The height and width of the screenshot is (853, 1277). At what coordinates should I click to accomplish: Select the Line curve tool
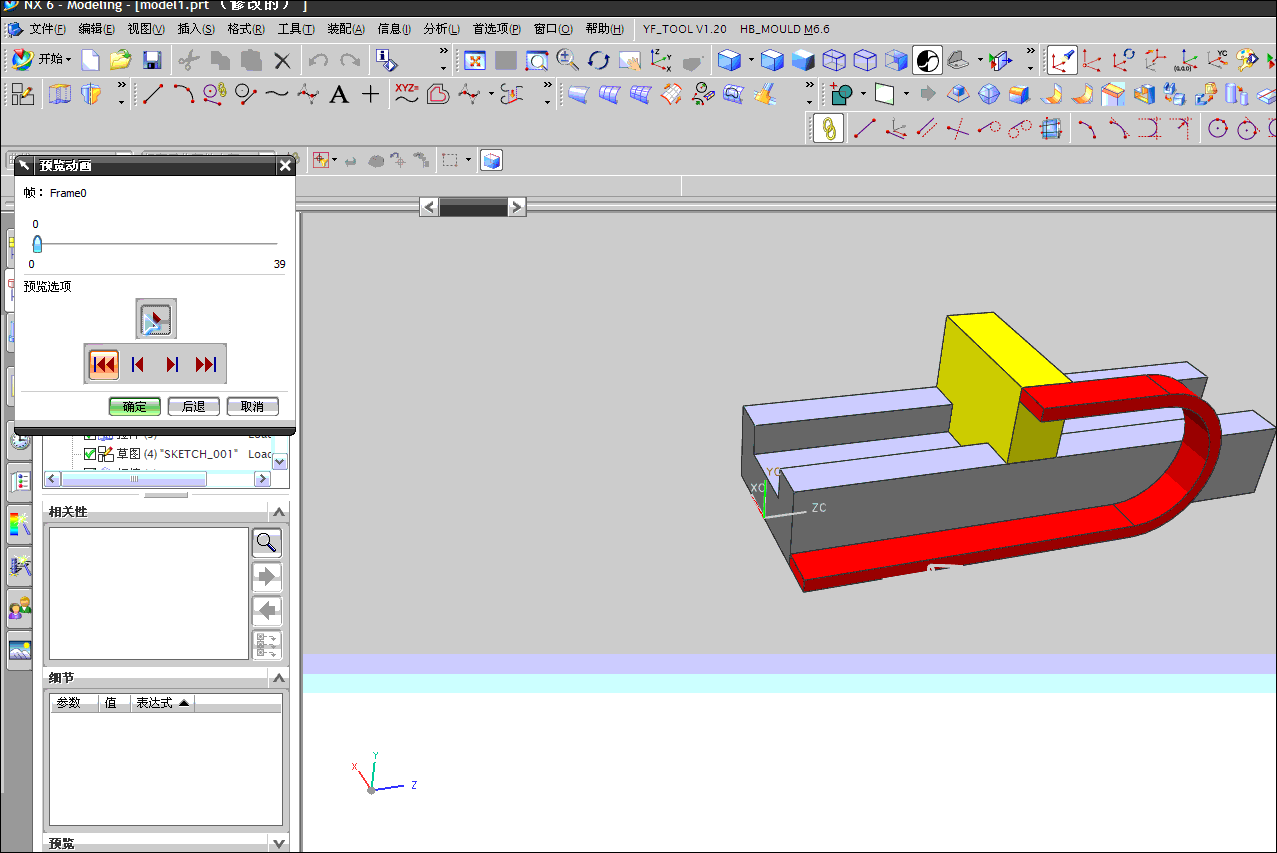[153, 95]
